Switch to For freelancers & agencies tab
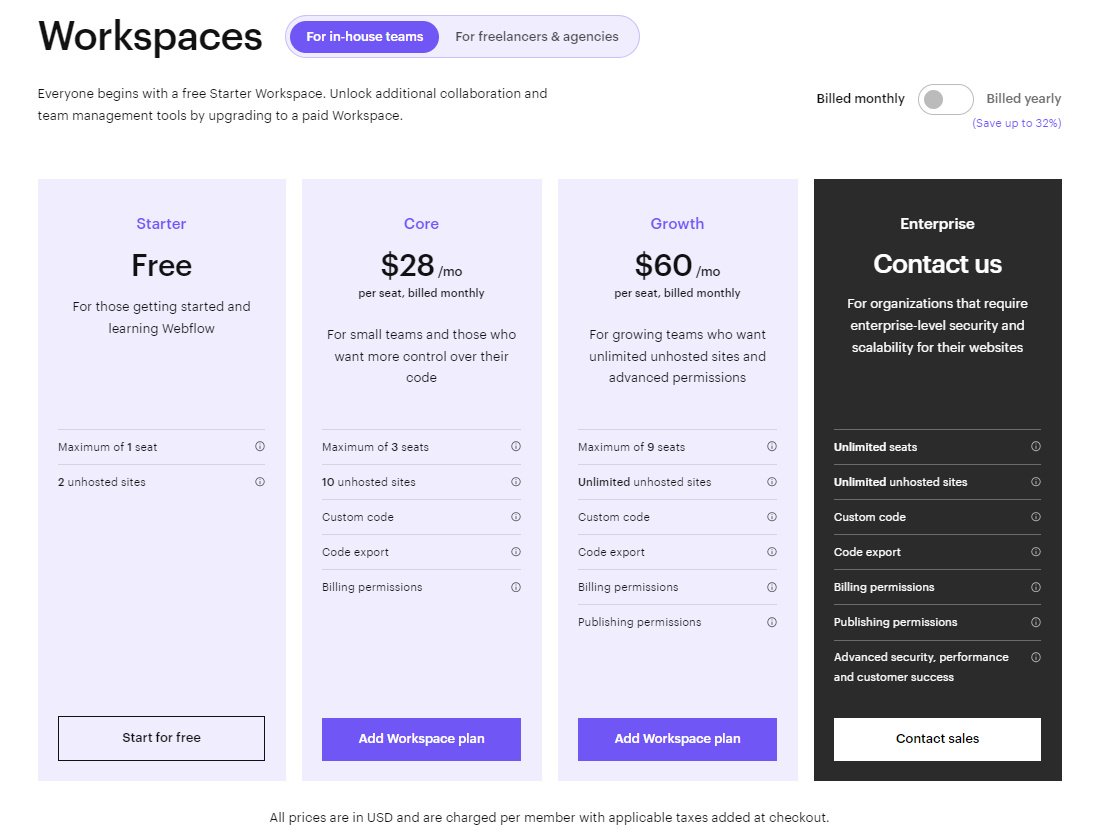 click(536, 37)
